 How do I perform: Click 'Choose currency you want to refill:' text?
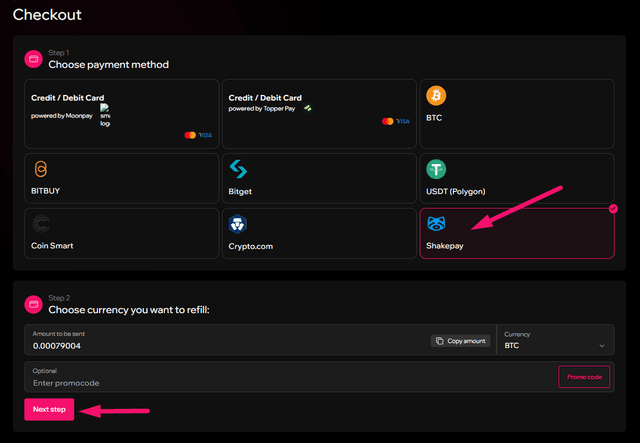click(x=129, y=310)
